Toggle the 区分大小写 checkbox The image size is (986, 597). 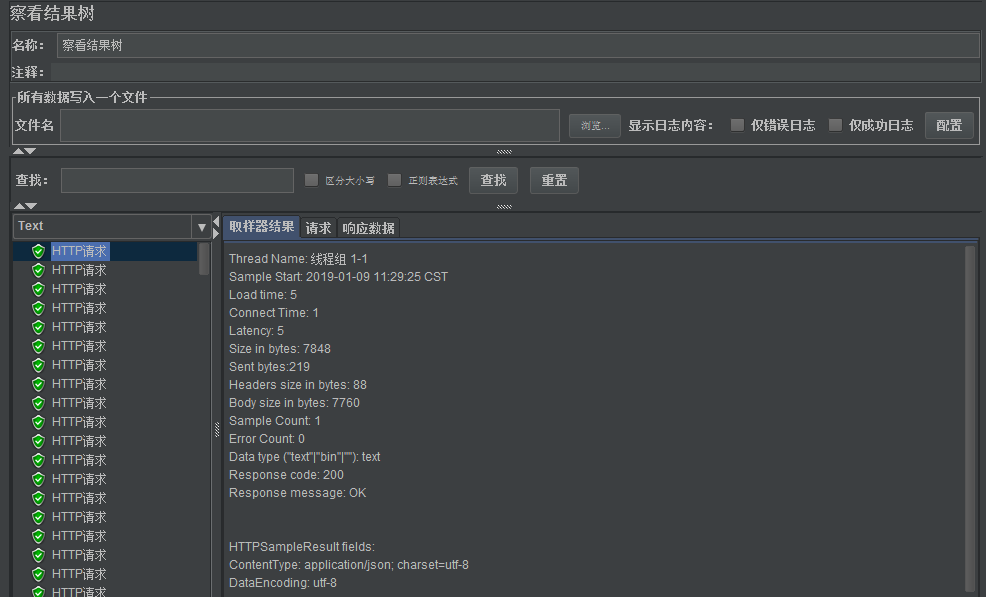tap(311, 181)
